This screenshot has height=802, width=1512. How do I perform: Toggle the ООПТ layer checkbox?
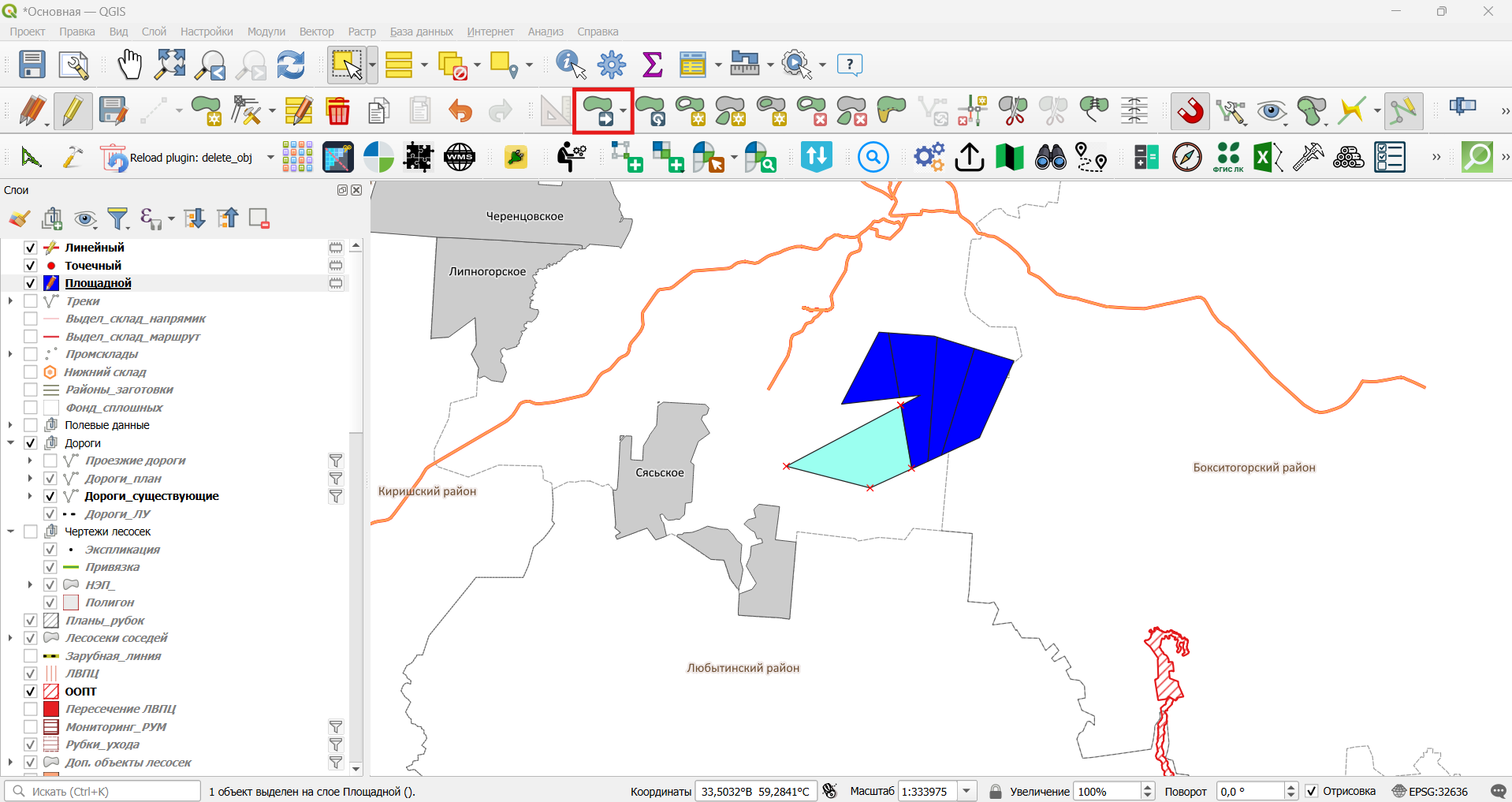pos(31,692)
